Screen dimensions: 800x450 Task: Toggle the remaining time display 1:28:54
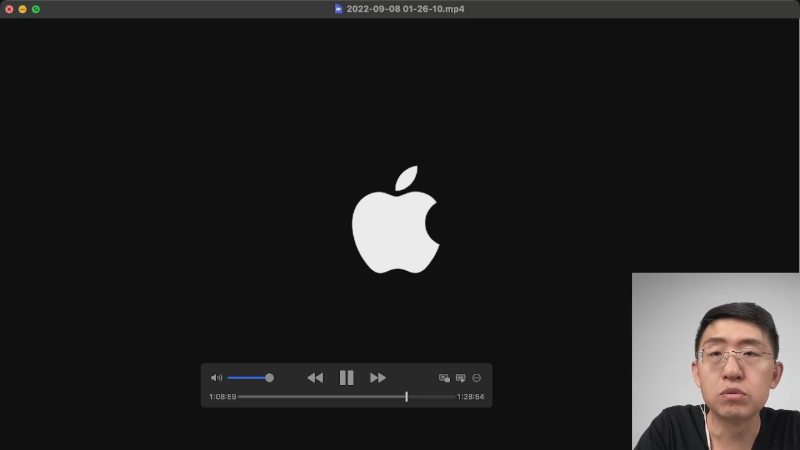click(470, 396)
